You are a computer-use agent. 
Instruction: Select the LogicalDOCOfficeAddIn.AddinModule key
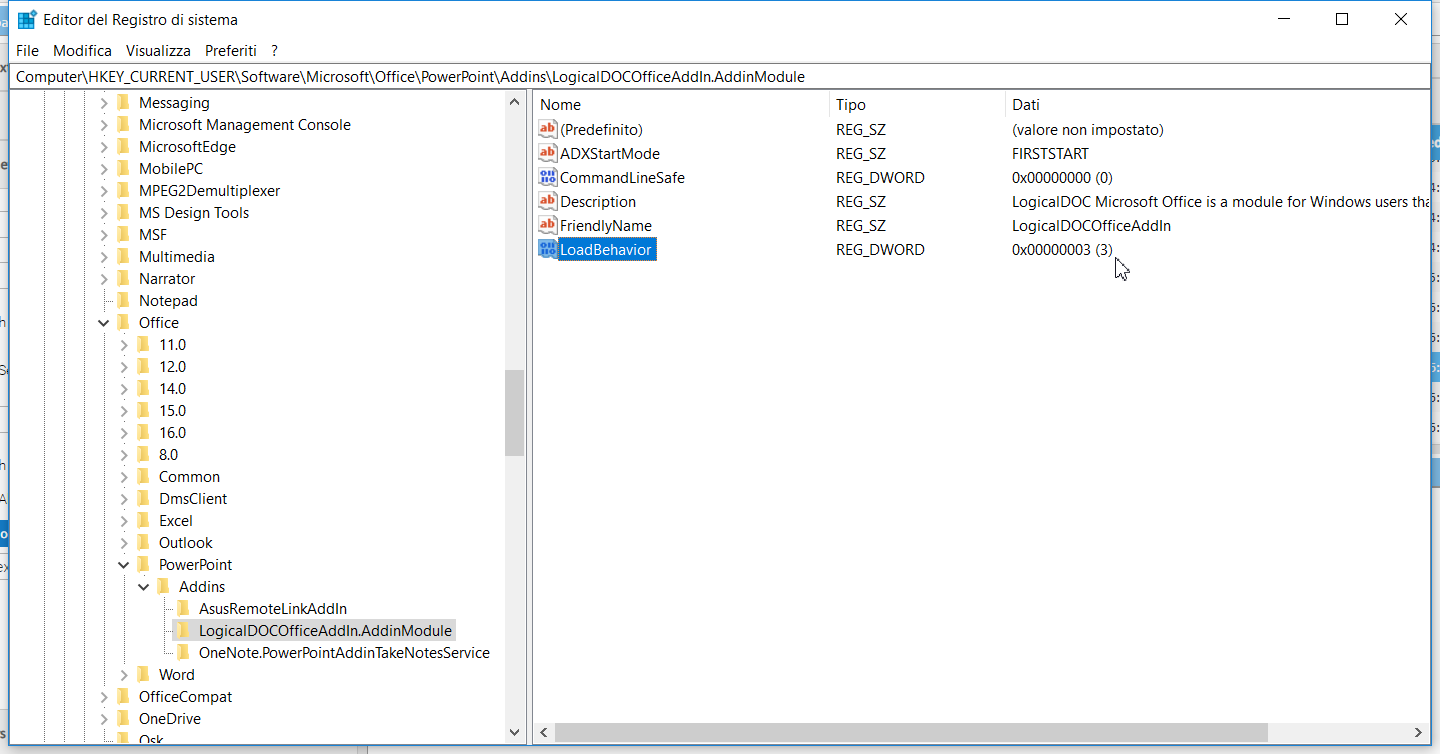pos(325,630)
